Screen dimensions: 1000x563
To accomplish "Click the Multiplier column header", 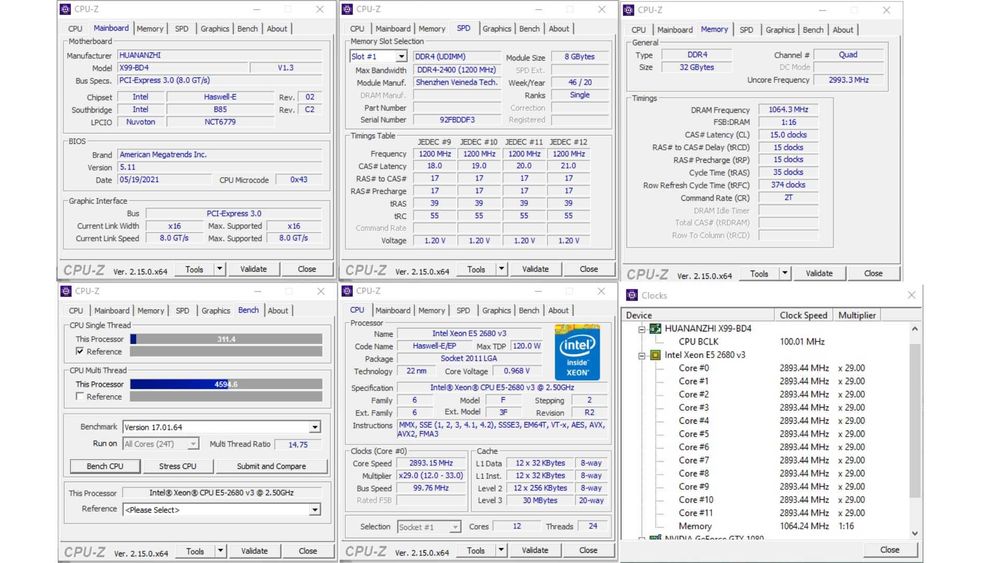I will coord(857,315).
